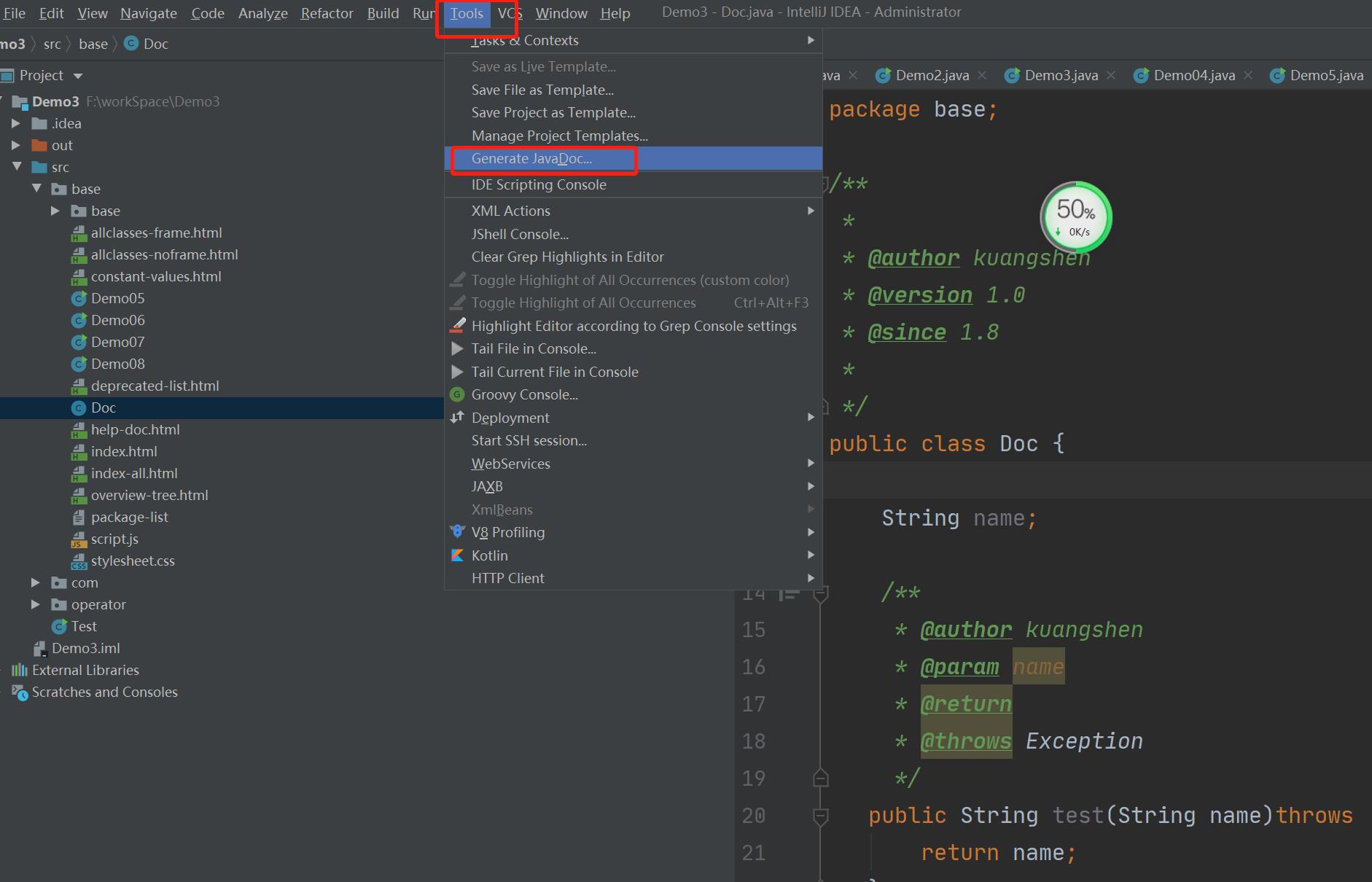Click Groovy Console icon in menu
This screenshot has width=1372, height=882.
click(x=457, y=394)
